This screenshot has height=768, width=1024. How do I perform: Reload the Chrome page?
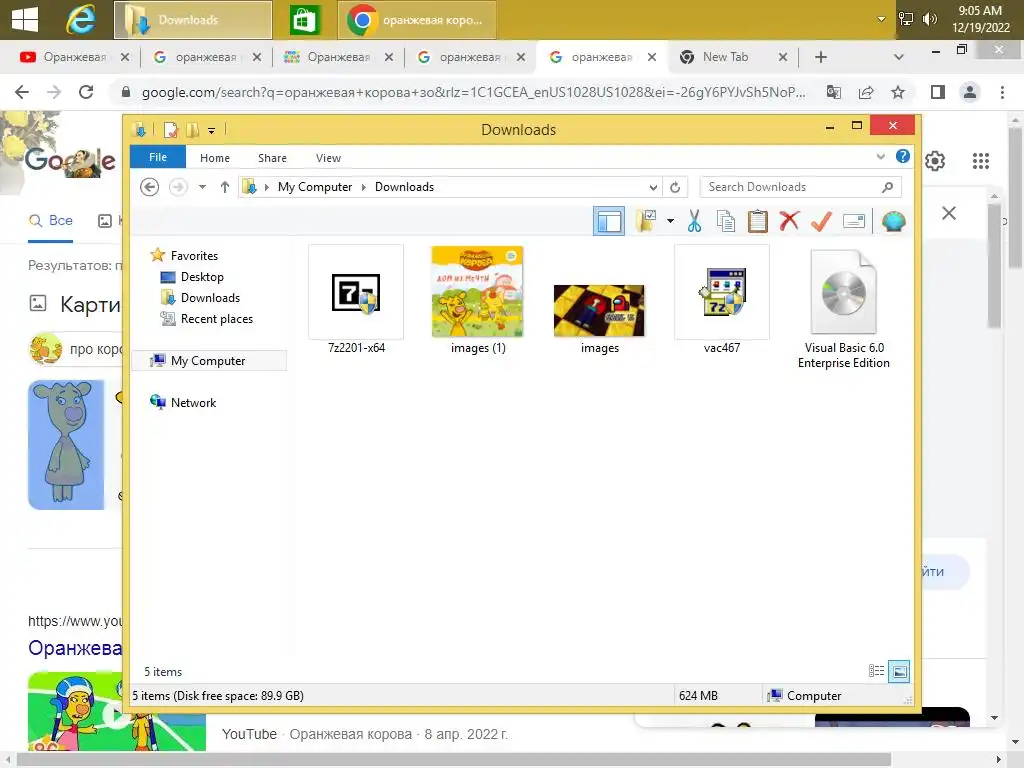coord(86,92)
